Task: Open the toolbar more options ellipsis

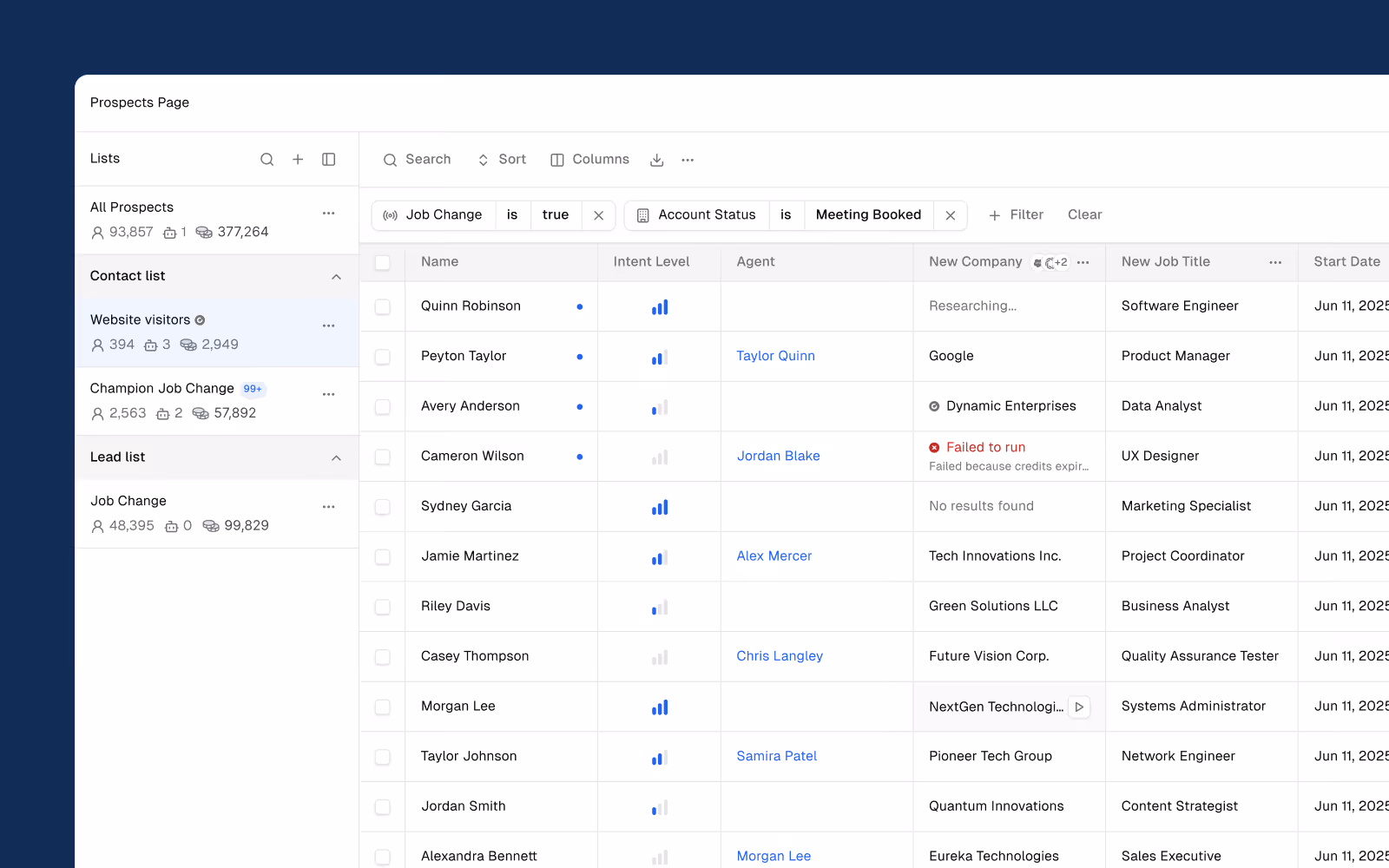Action: coord(688,160)
